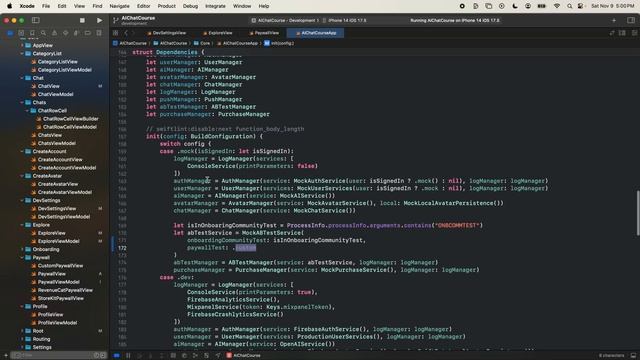
Task: Select ChatRowCellViewBuilder file
Action: pos(70,119)
